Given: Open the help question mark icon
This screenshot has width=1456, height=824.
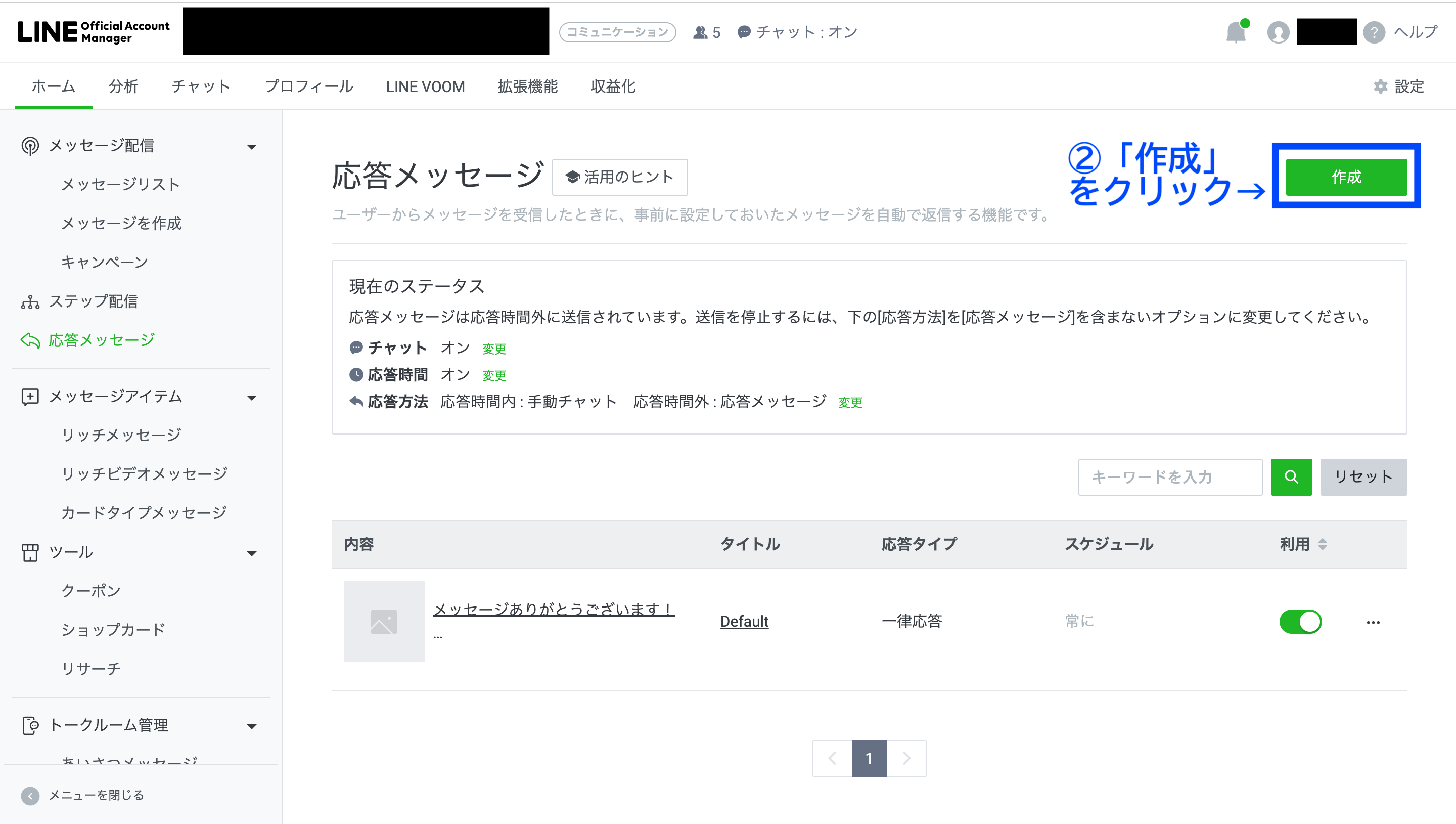Looking at the screenshot, I should pos(1374,32).
